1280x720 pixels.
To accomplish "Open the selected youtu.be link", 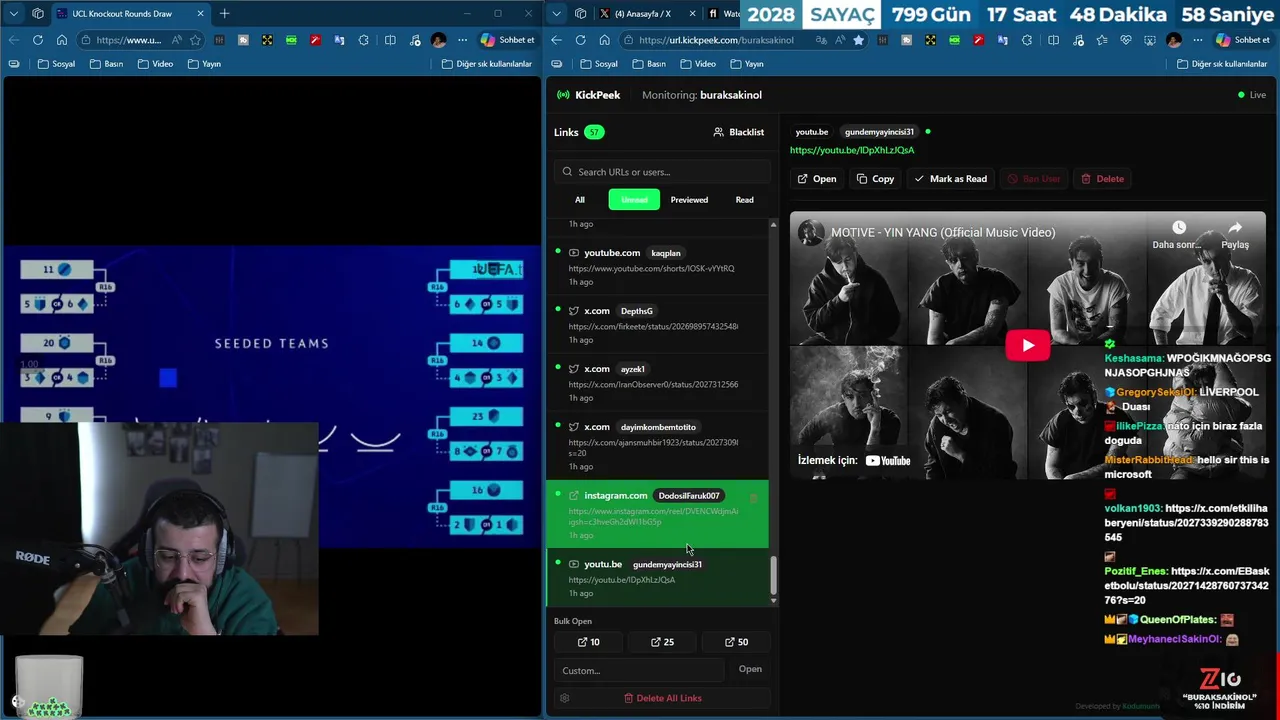I will tap(815, 179).
